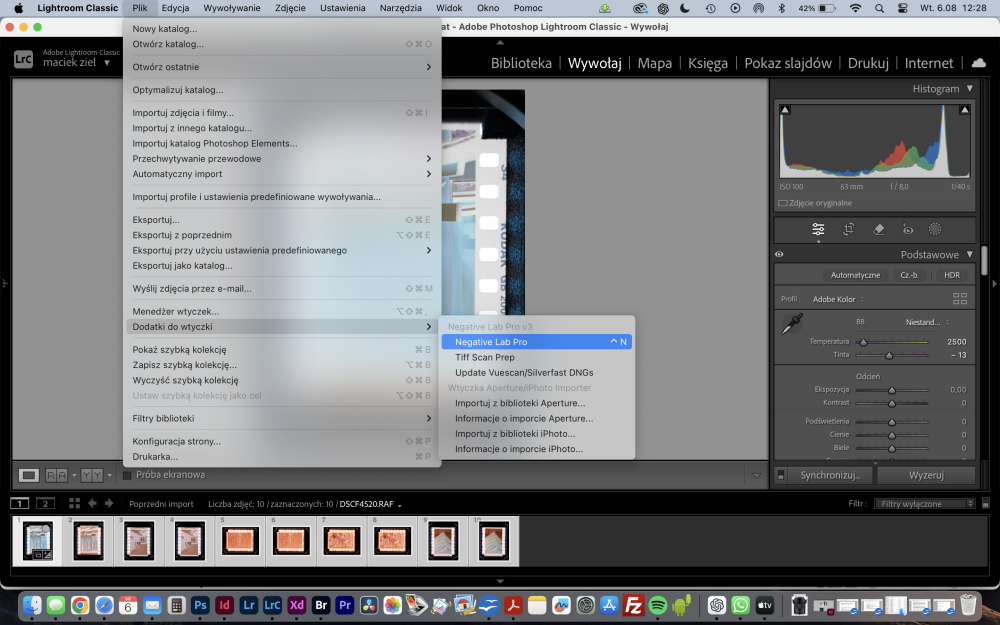This screenshot has width=1000, height=625.
Task: Toggle Próba ekranowa checkbox
Action: point(127,475)
